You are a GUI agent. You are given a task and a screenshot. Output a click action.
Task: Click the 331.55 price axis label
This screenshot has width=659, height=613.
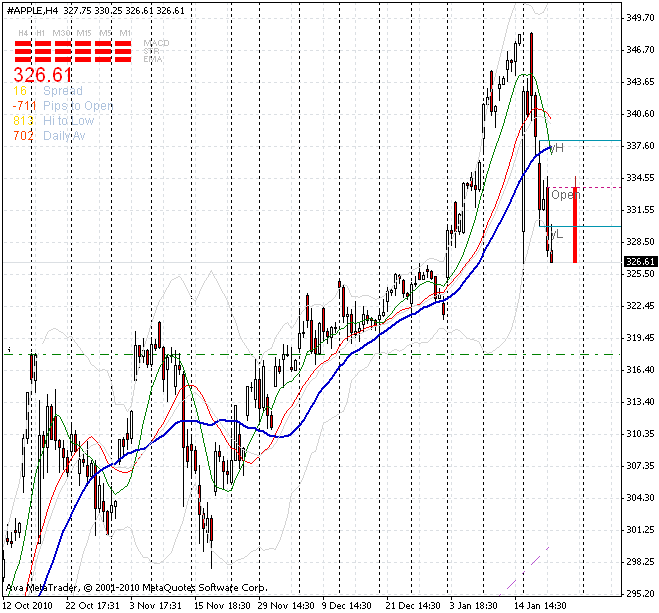(x=640, y=210)
